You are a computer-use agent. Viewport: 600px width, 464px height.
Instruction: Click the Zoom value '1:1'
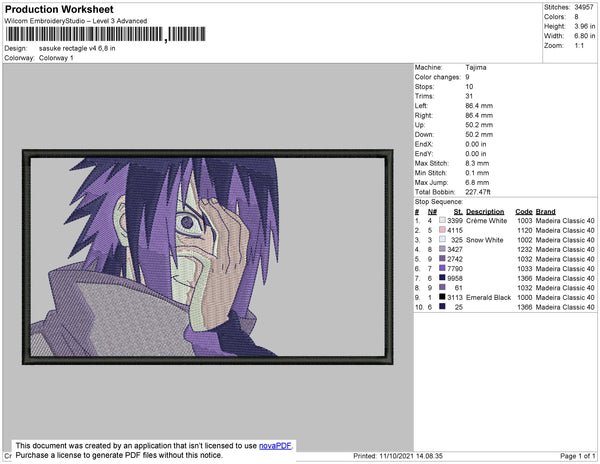579,46
